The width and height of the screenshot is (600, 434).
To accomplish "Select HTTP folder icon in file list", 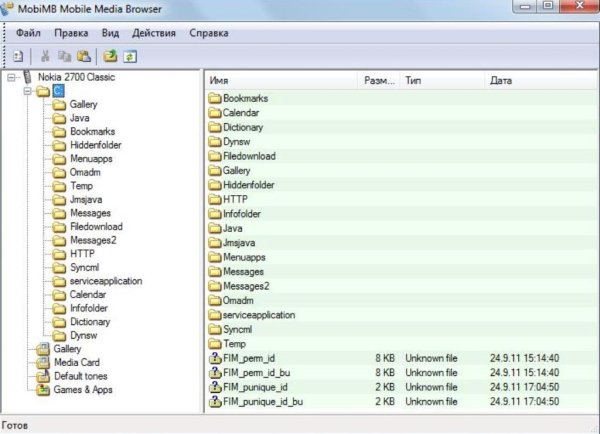I will [x=215, y=199].
